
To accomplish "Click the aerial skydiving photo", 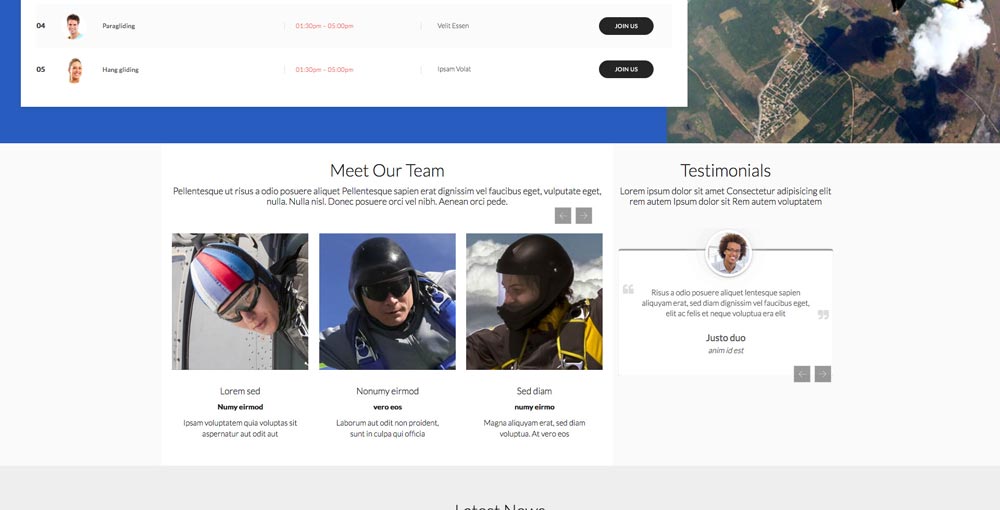I will 833,70.
